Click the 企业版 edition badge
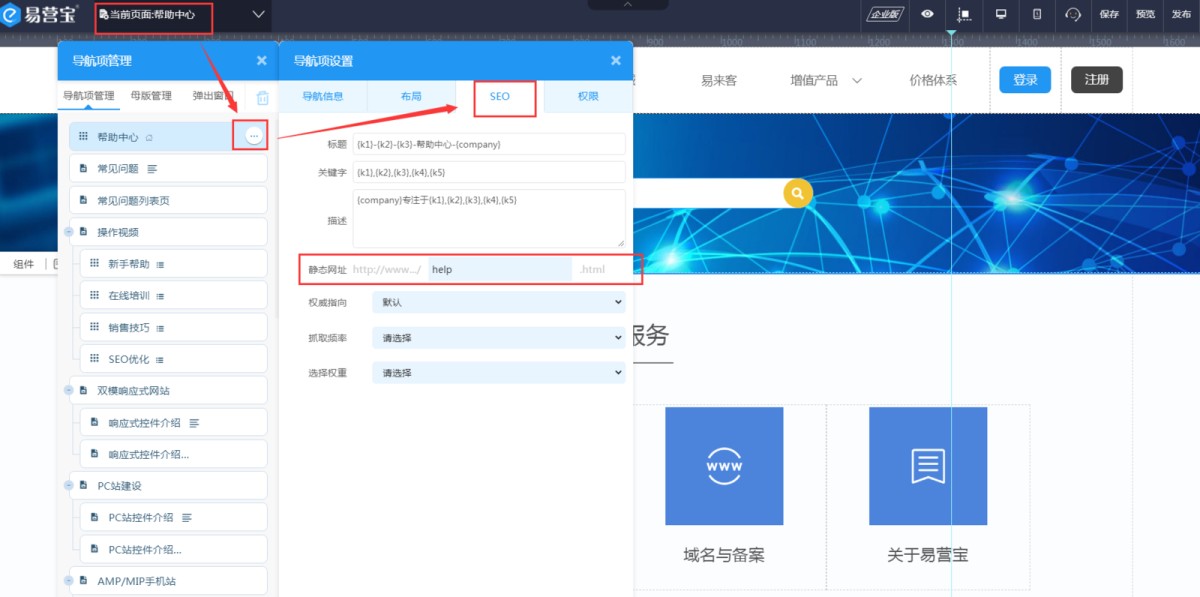The image size is (1200, 597). [885, 14]
